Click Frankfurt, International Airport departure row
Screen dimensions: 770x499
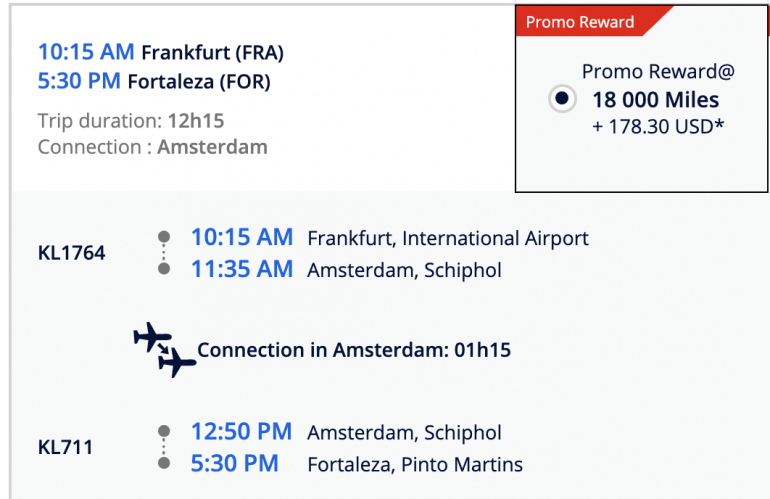point(447,238)
